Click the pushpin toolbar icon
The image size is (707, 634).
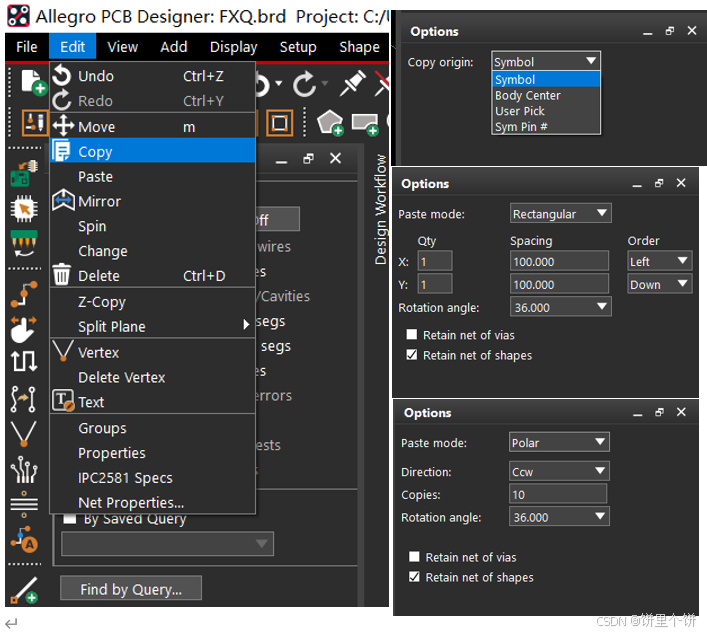[x=352, y=83]
